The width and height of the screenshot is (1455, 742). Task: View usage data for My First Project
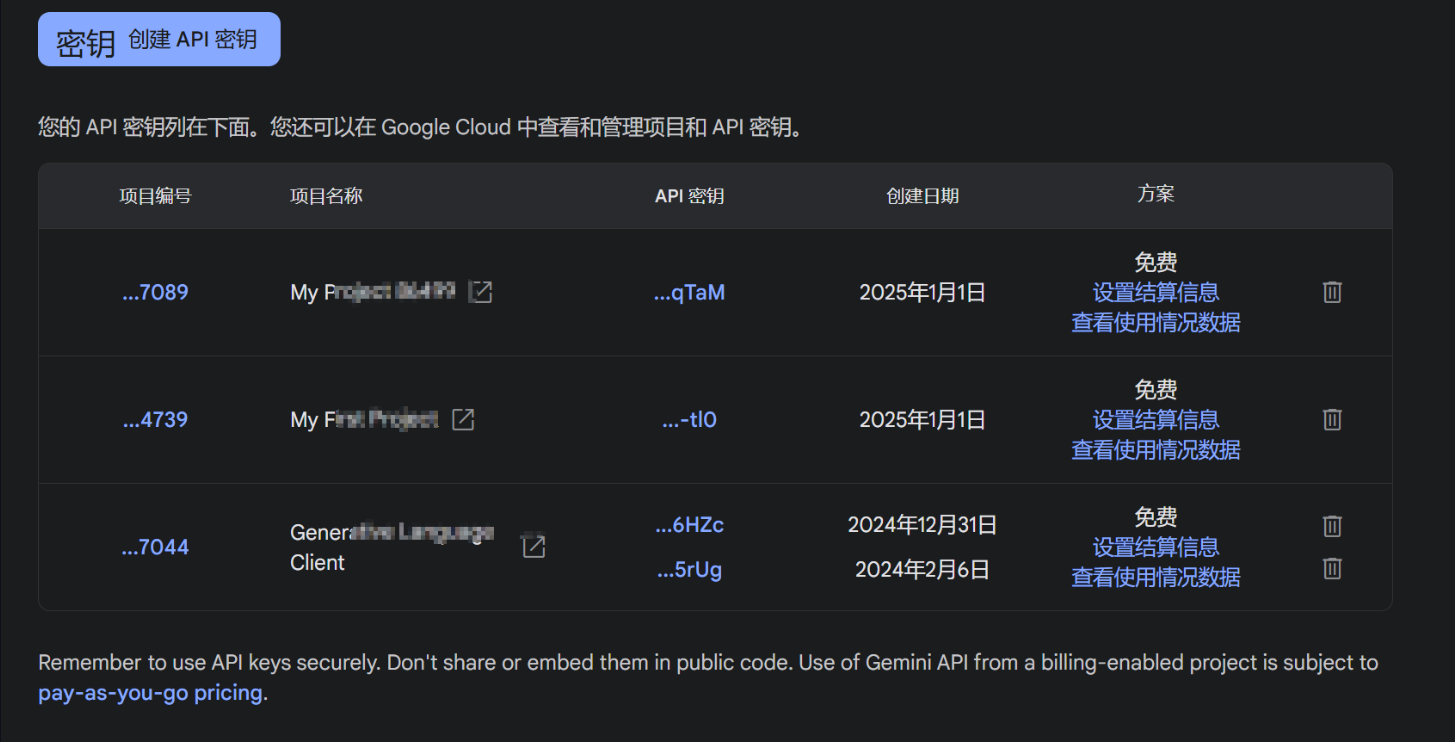point(1155,450)
